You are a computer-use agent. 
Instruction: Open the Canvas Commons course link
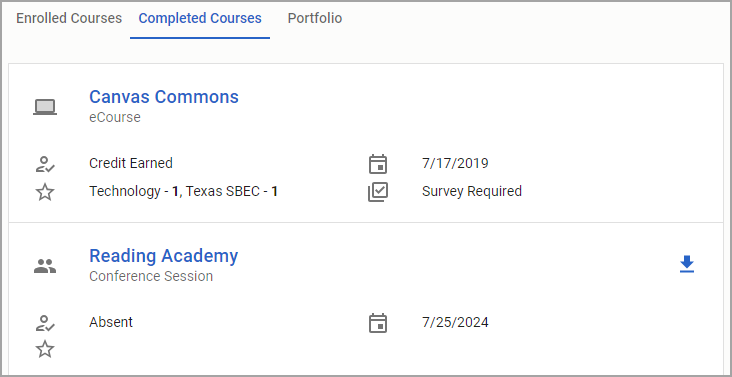point(164,97)
